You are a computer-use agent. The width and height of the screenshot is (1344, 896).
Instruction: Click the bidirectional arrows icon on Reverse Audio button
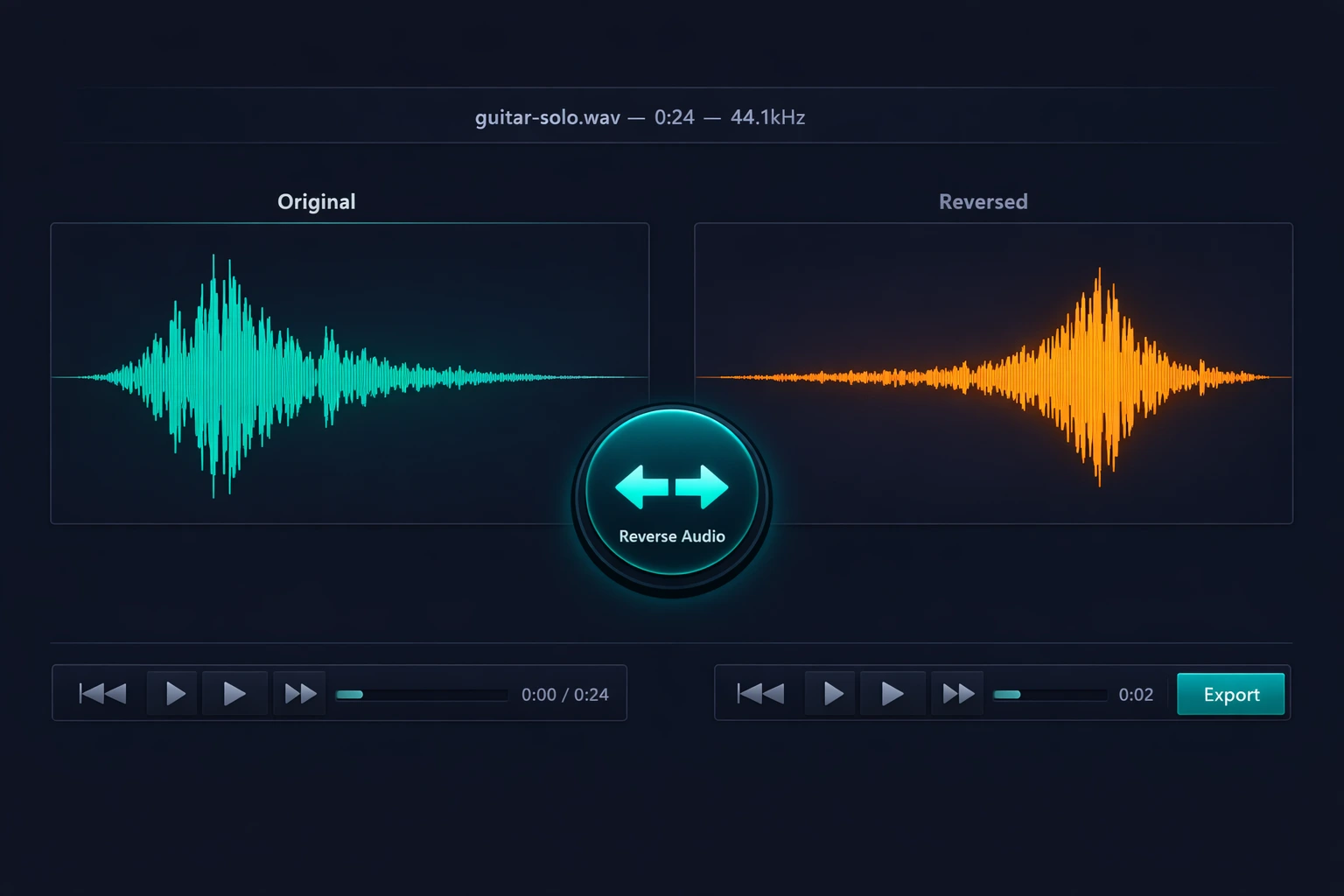point(671,487)
